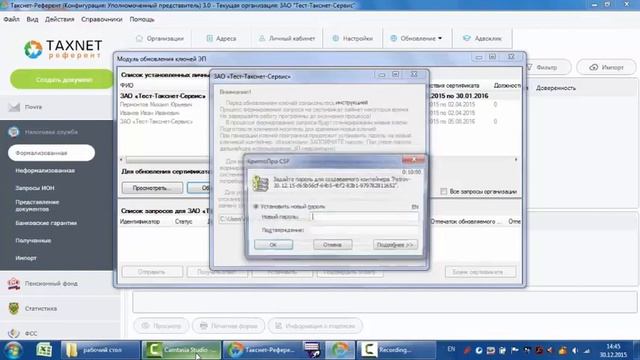
Task: Click the Почта mail icon in the sidebar
Action: tap(14, 107)
